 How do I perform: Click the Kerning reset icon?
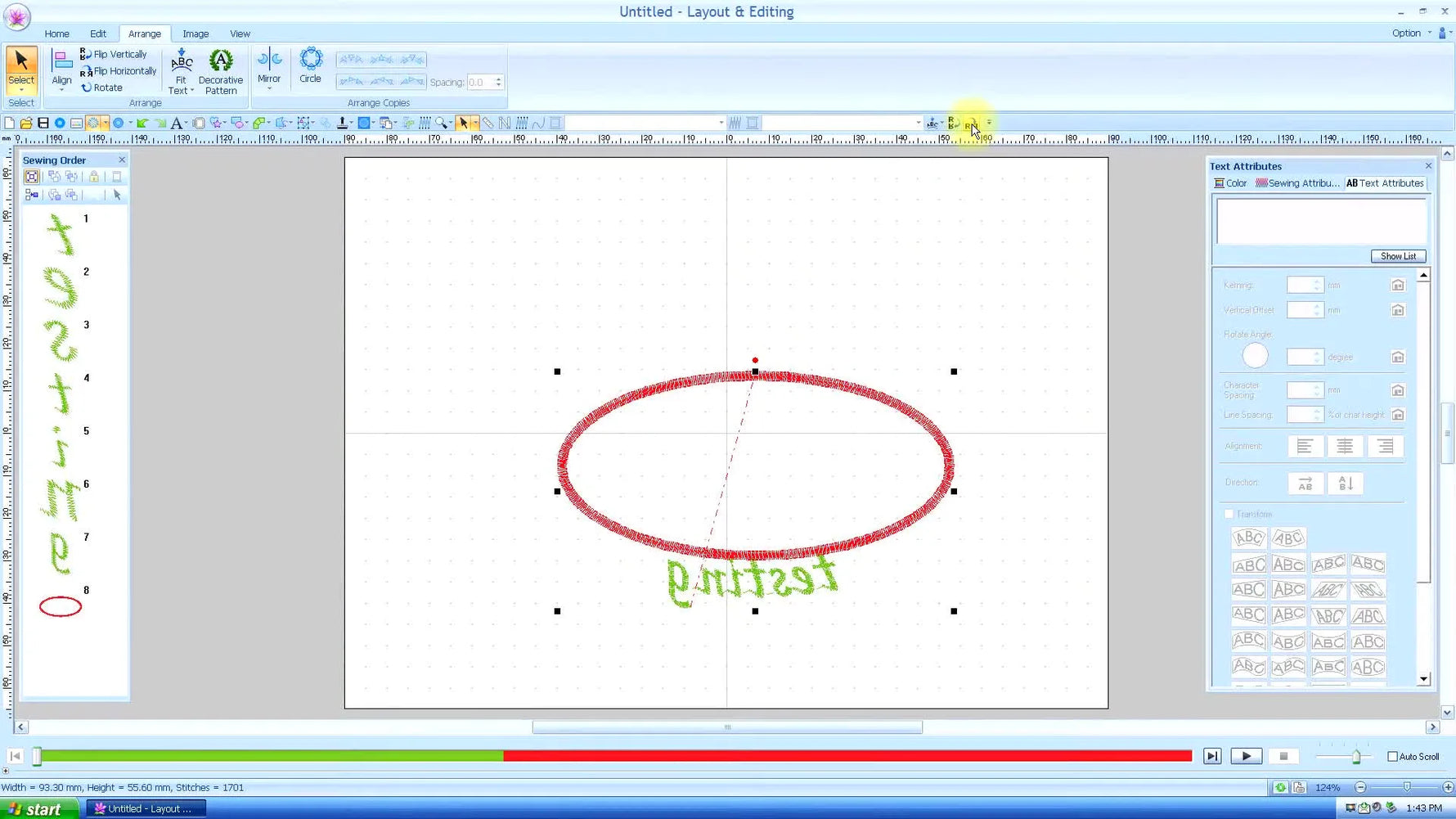pyautogui.click(x=1398, y=285)
